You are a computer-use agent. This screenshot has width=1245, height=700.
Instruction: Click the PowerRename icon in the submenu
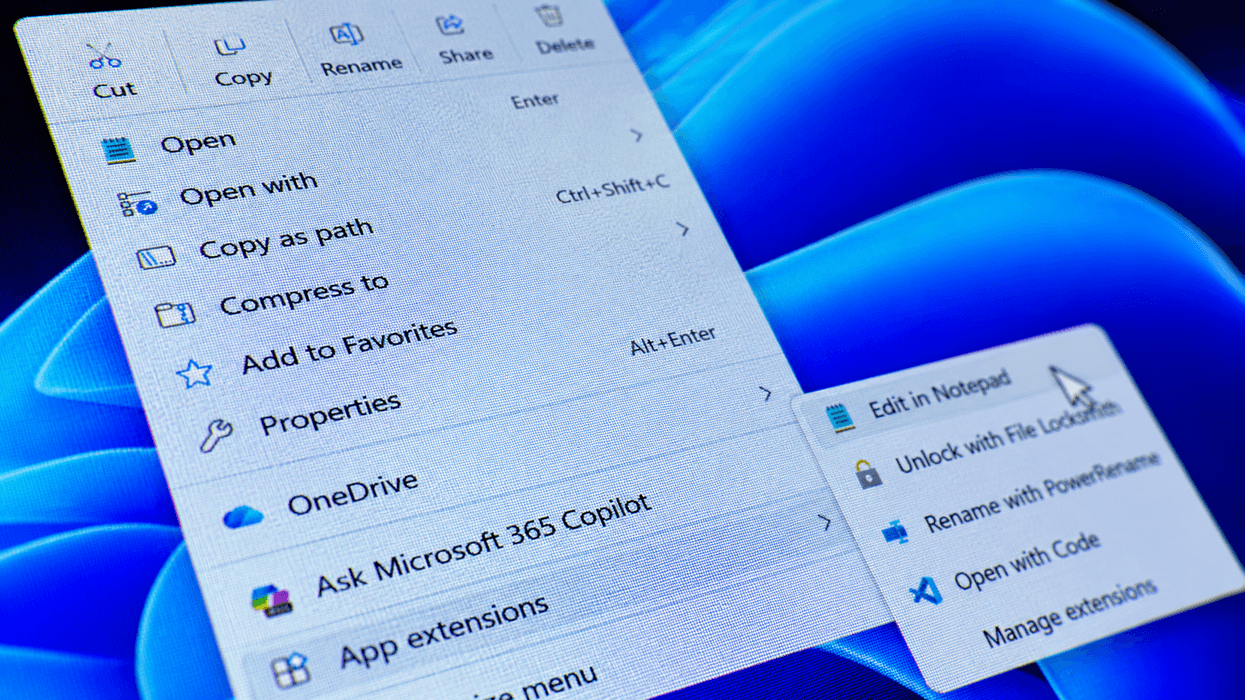tap(895, 532)
